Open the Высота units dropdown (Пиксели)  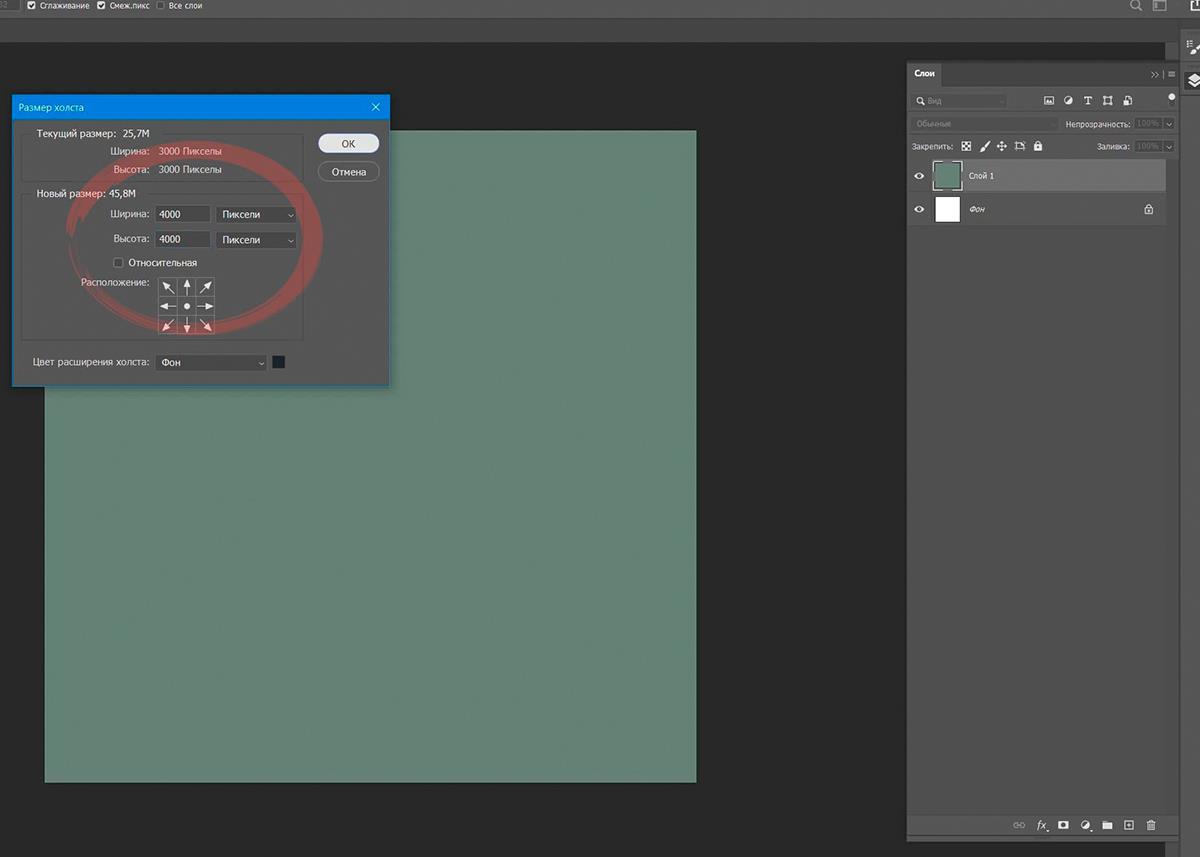[256, 240]
